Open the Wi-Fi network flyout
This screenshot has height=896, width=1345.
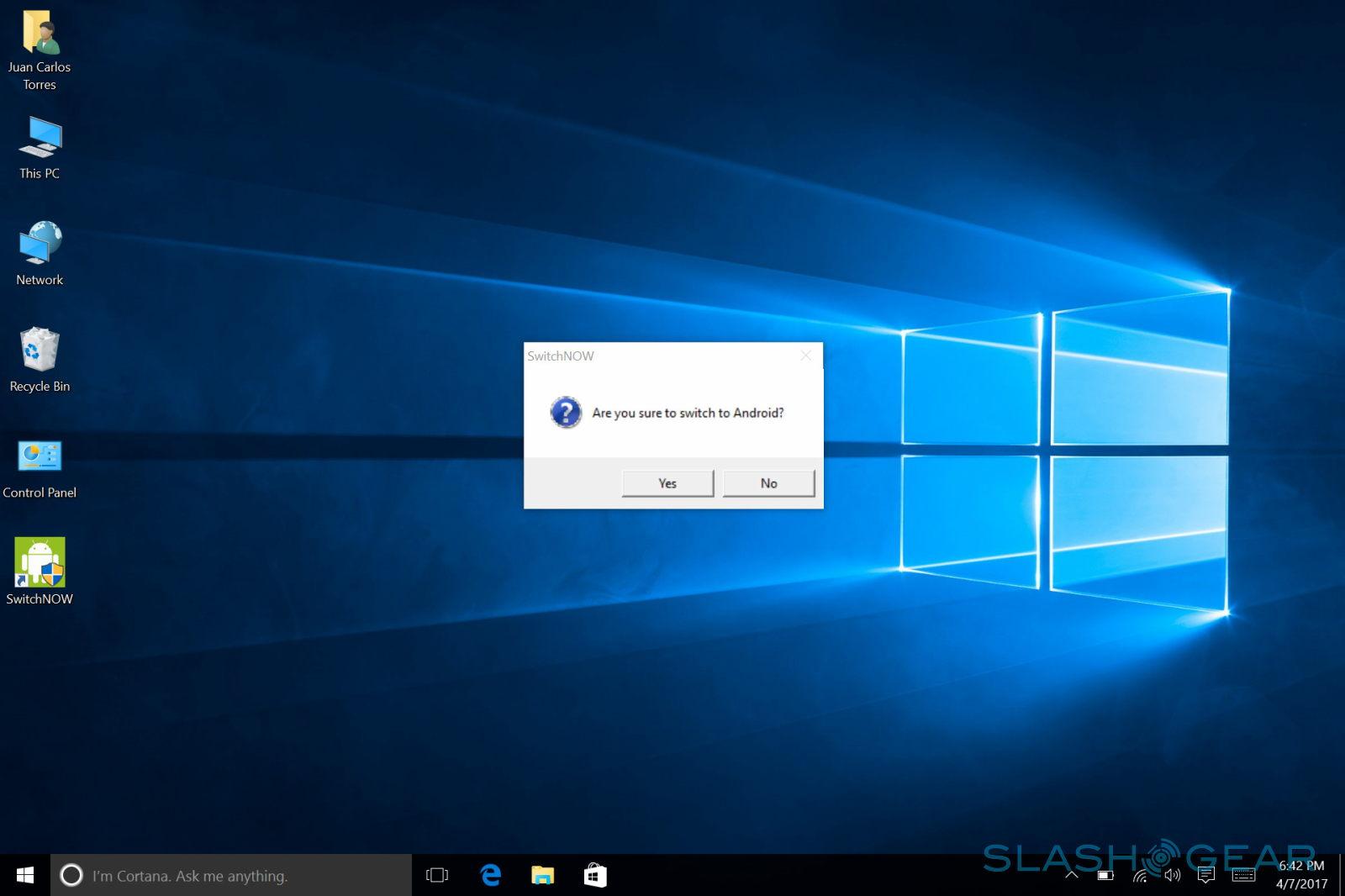tap(1140, 875)
